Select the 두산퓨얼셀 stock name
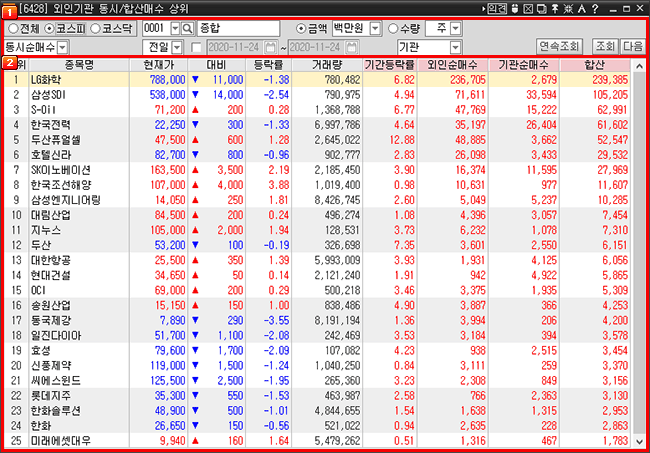650x453 pixels. click(x=56, y=140)
